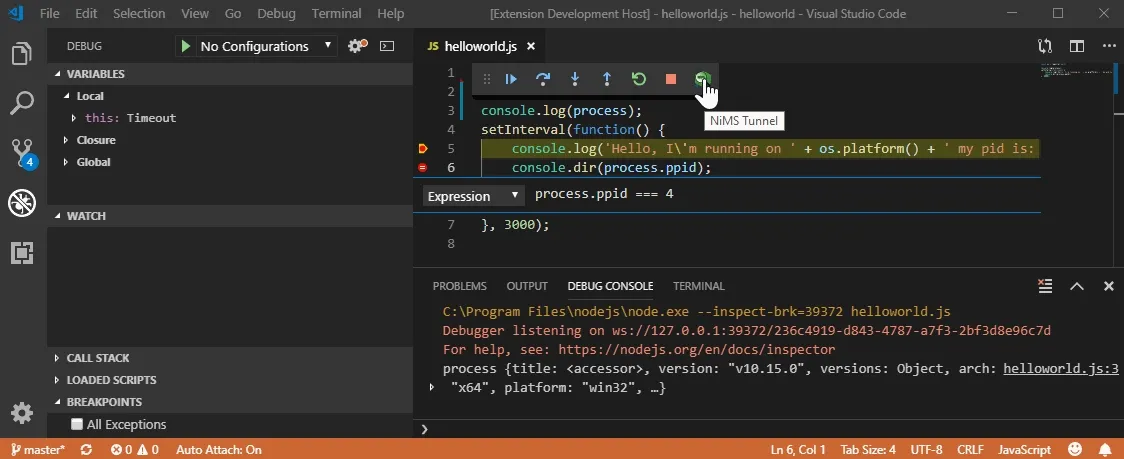Open the Debug view in activity bar

click(x=22, y=203)
